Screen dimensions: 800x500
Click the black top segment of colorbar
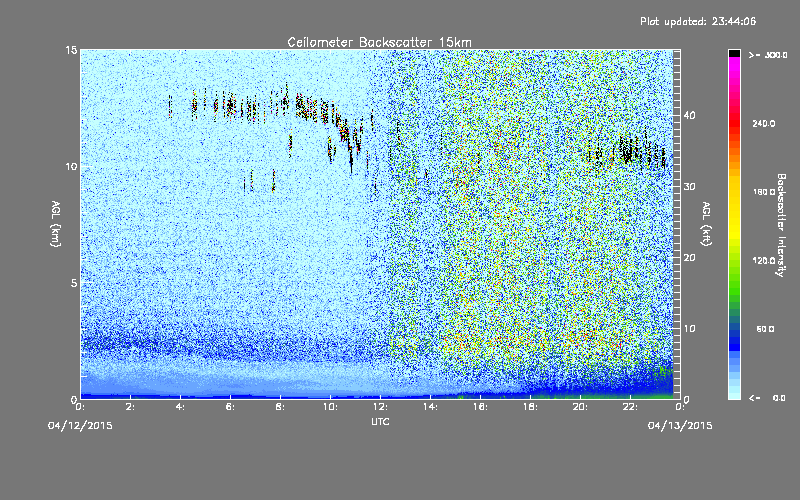pos(734,53)
